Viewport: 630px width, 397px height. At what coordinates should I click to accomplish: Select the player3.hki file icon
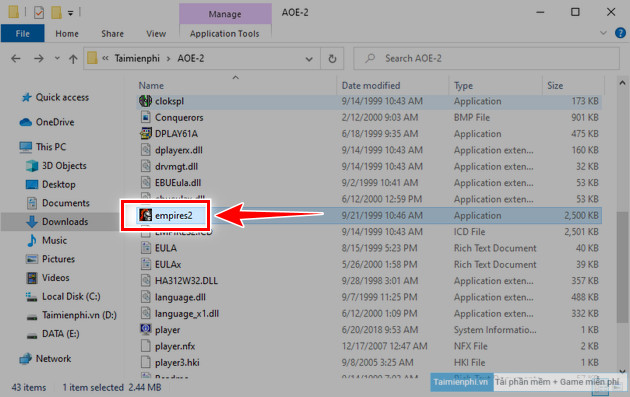click(x=145, y=362)
